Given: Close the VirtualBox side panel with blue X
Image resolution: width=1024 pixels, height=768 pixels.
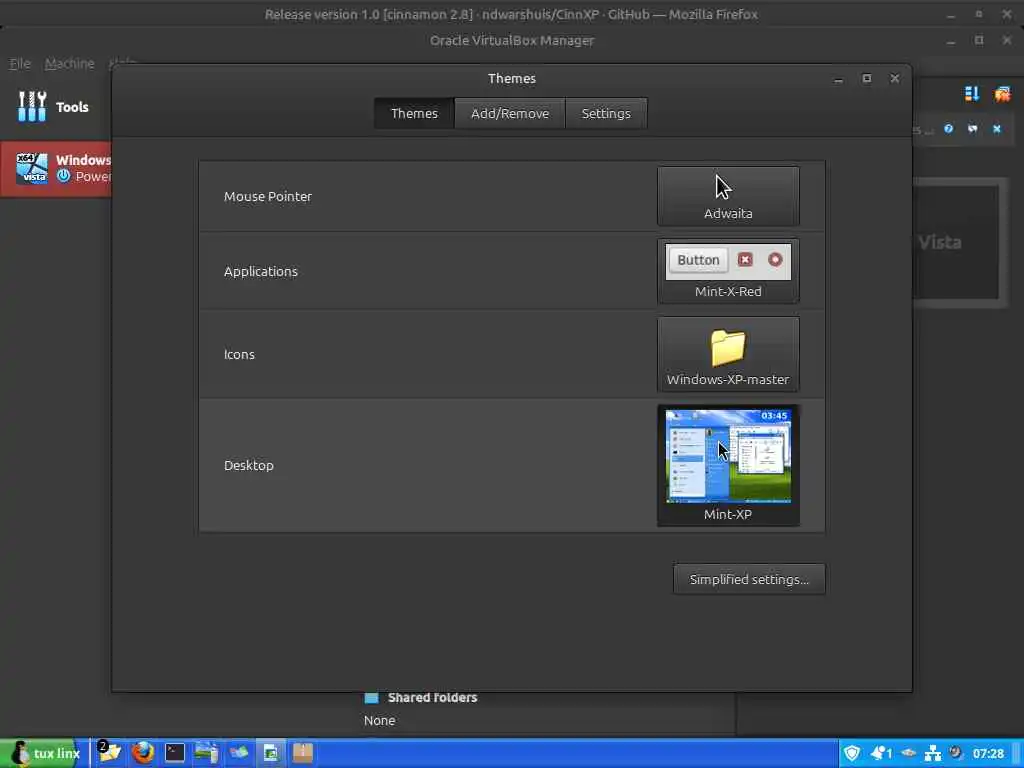Looking at the screenshot, I should (997, 129).
